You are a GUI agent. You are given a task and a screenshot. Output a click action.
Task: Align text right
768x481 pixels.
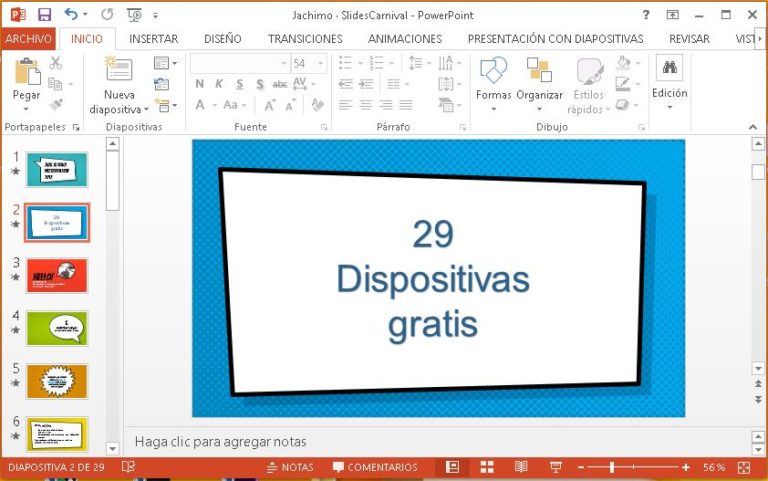click(x=386, y=105)
